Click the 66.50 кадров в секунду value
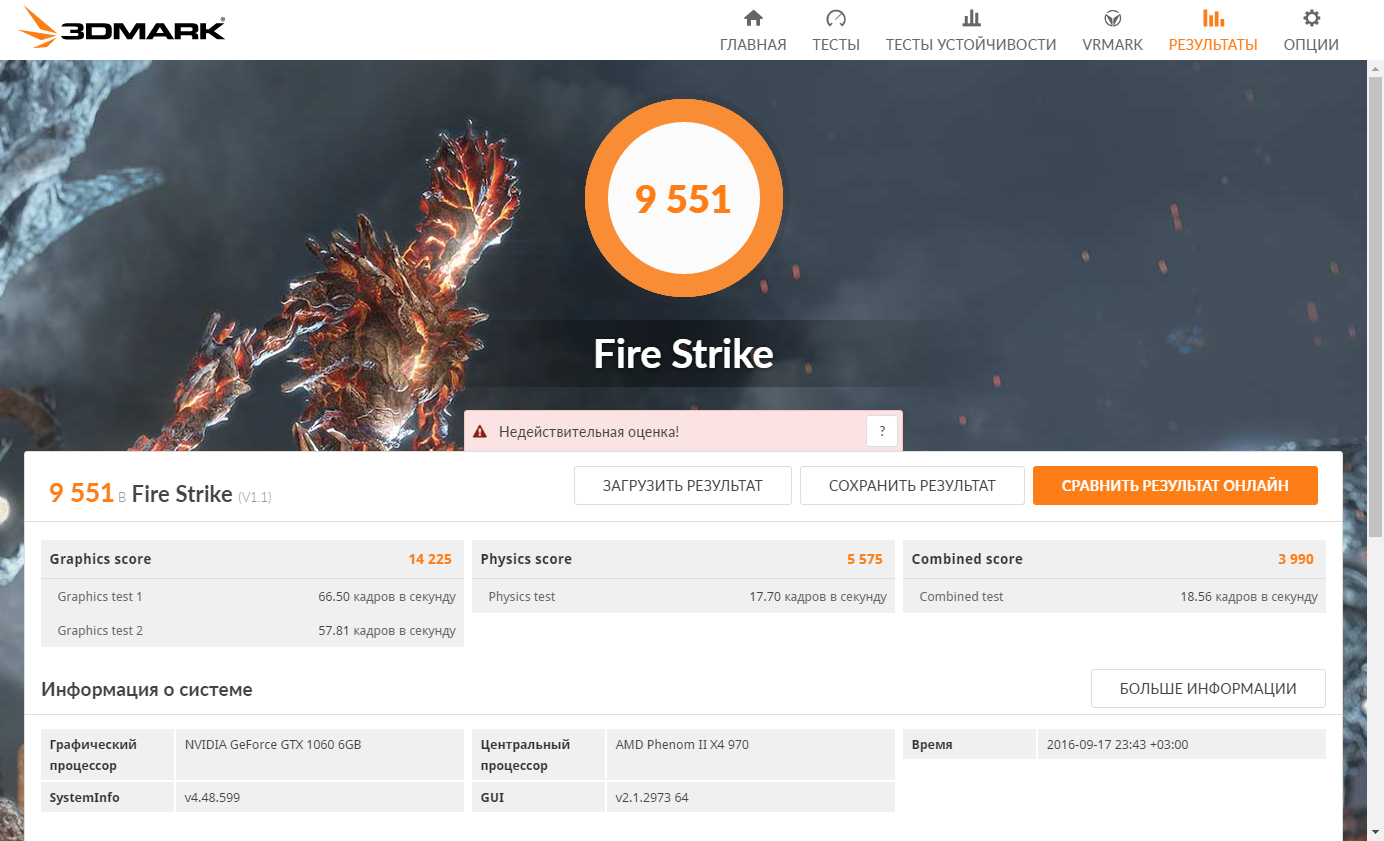 pos(387,597)
